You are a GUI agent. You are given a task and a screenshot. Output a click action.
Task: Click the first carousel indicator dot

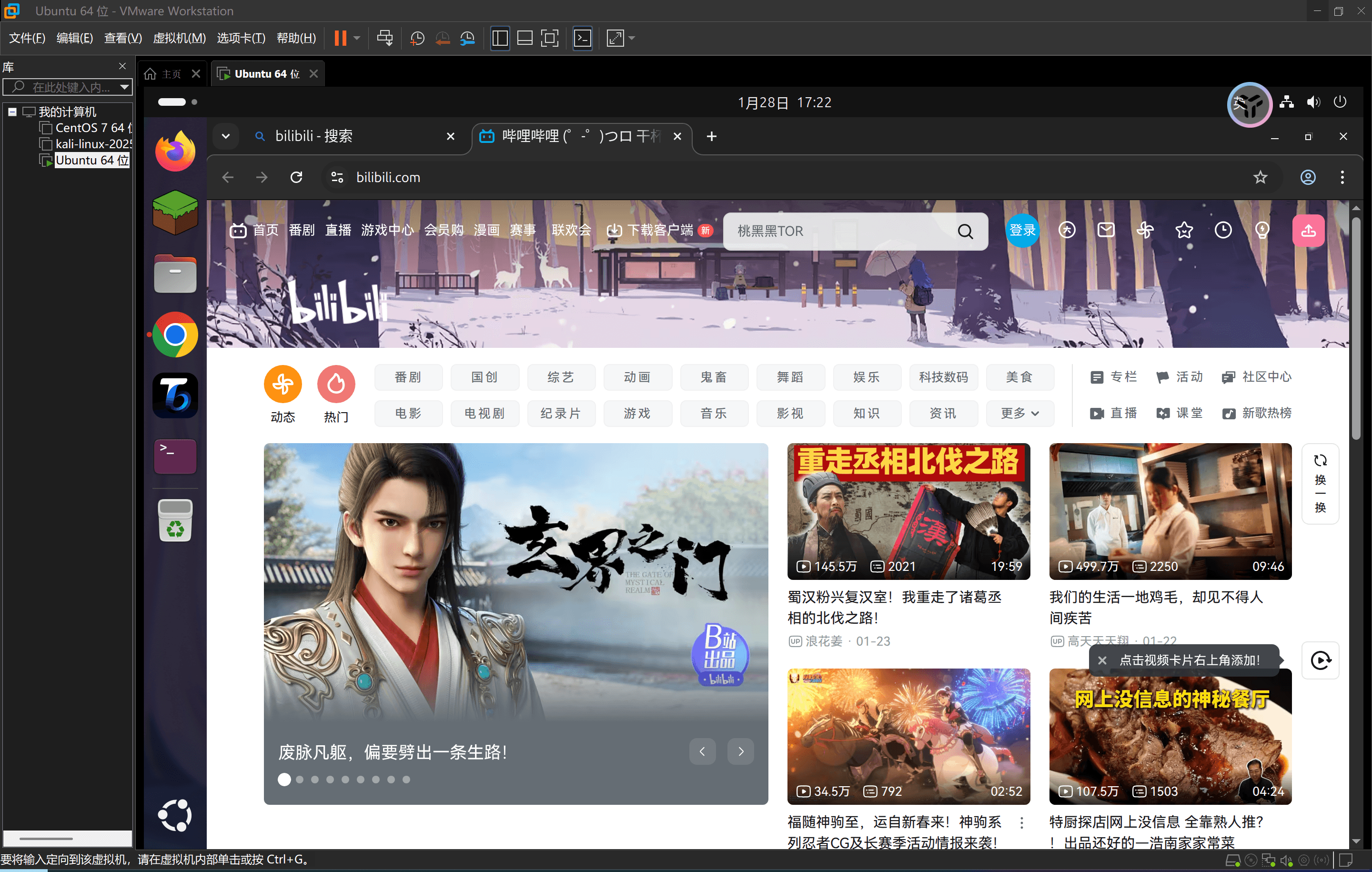click(x=284, y=780)
